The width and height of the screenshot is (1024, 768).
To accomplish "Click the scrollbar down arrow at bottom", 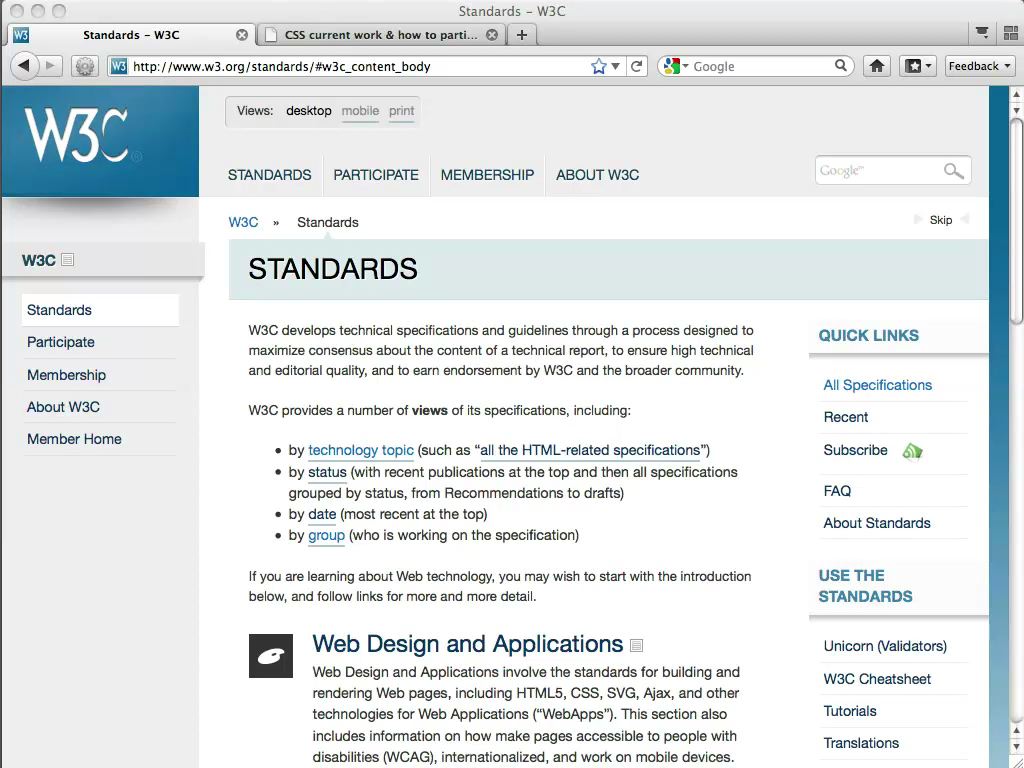I will click(1016, 746).
